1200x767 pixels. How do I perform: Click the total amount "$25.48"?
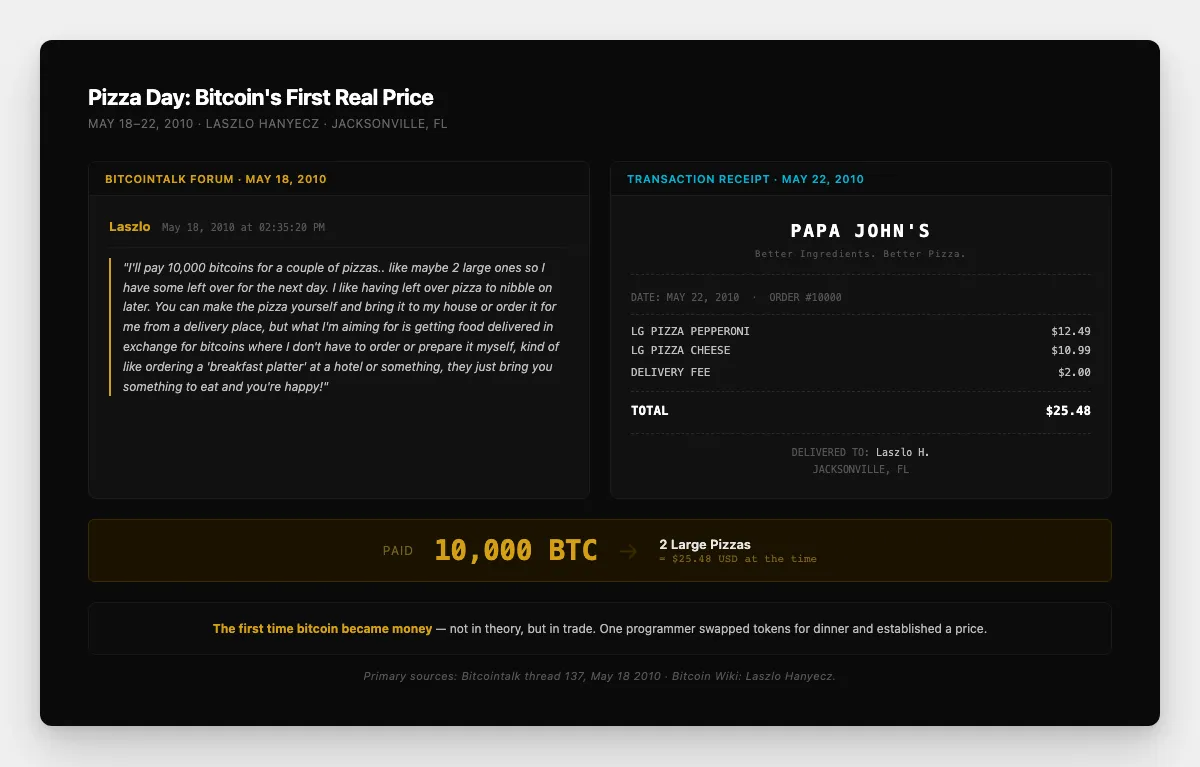coord(1068,410)
